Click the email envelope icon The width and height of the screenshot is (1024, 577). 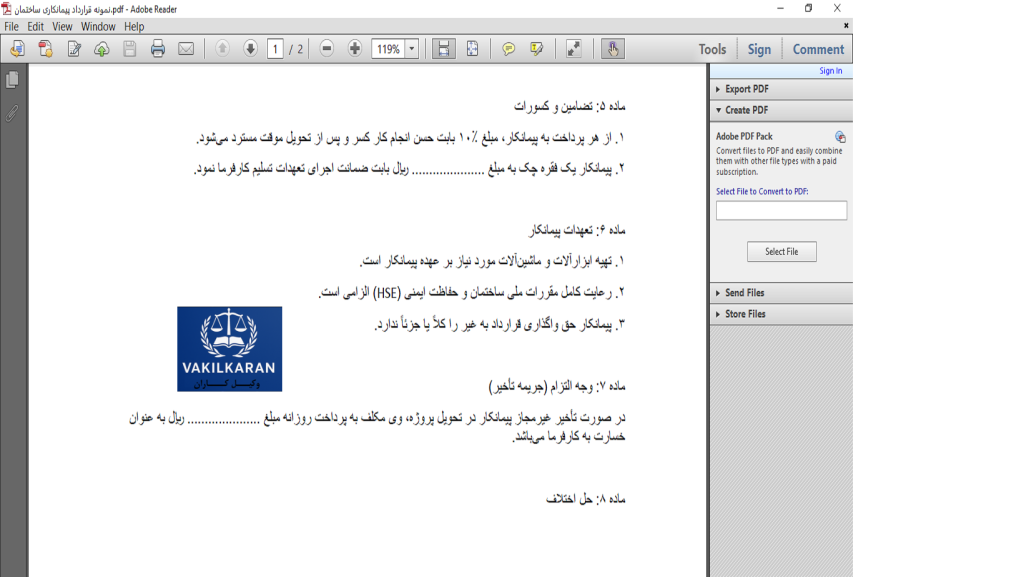(x=186, y=49)
